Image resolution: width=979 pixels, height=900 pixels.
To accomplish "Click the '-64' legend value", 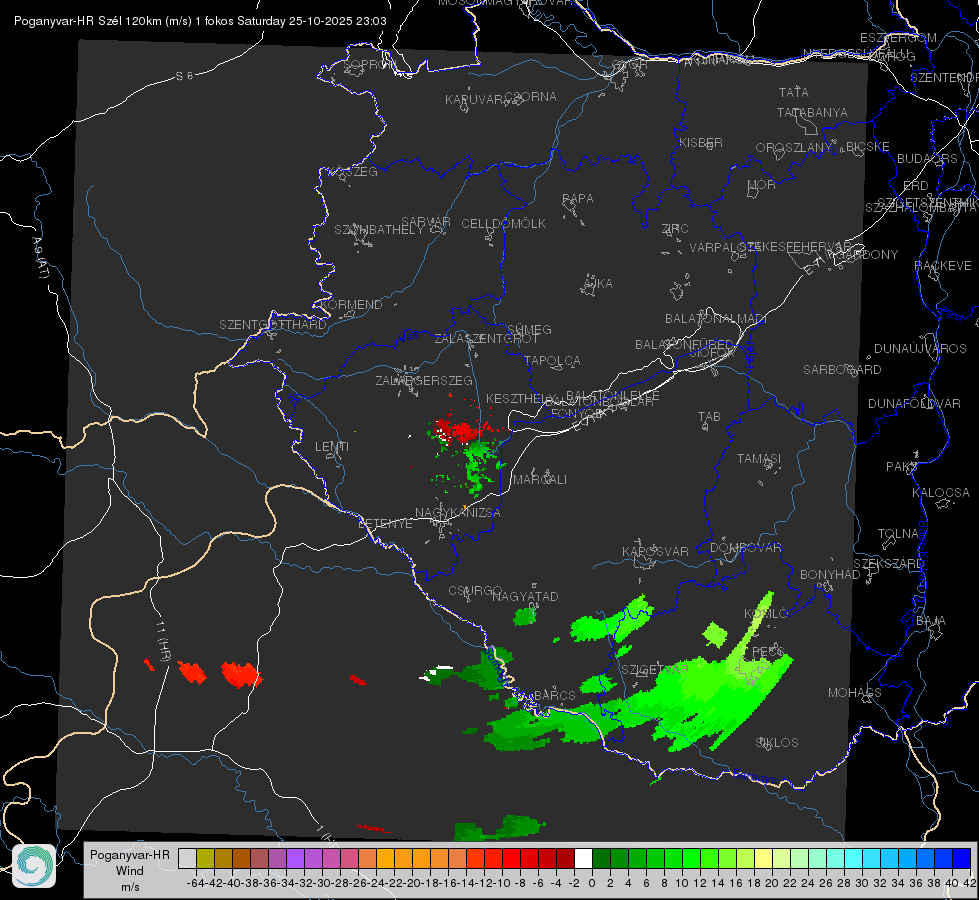I will pyautogui.click(x=195, y=883).
